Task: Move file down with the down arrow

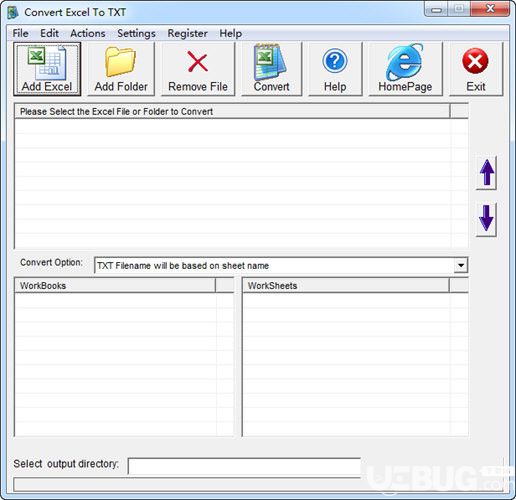Action: (486, 219)
